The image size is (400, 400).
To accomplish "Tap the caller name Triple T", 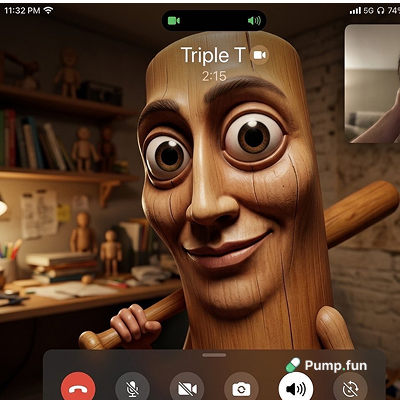I will pos(213,55).
